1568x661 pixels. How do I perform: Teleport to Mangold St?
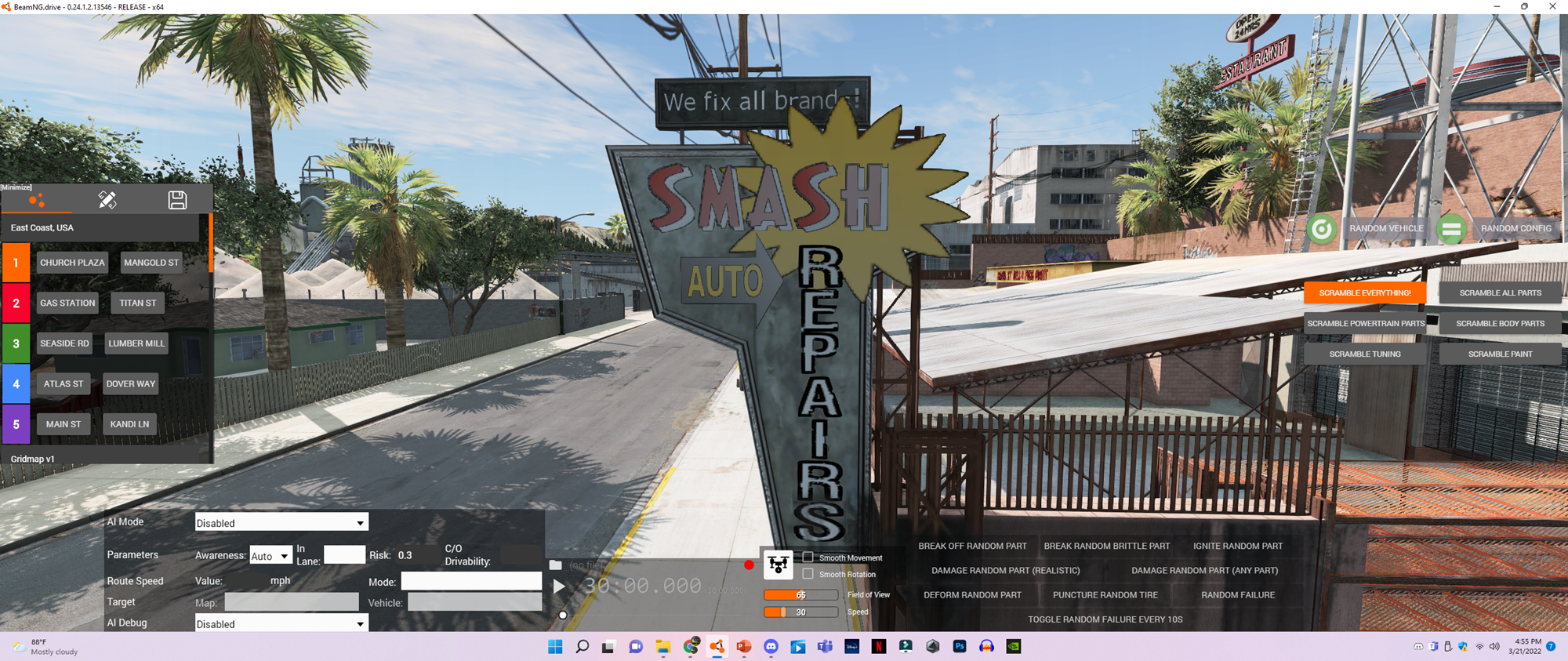(x=151, y=263)
